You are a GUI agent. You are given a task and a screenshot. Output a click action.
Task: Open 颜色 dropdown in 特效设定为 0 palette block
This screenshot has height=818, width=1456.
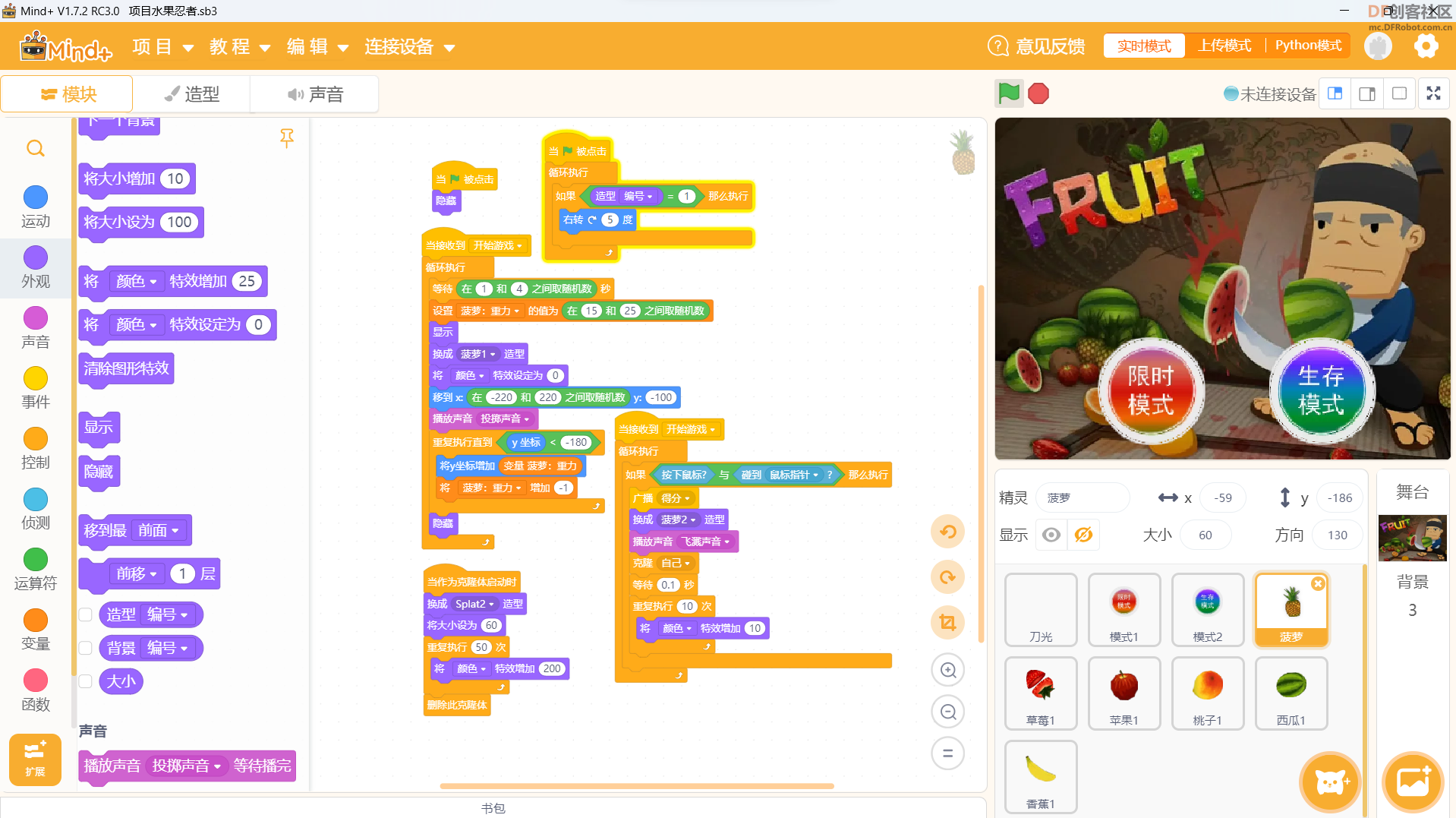coord(136,325)
